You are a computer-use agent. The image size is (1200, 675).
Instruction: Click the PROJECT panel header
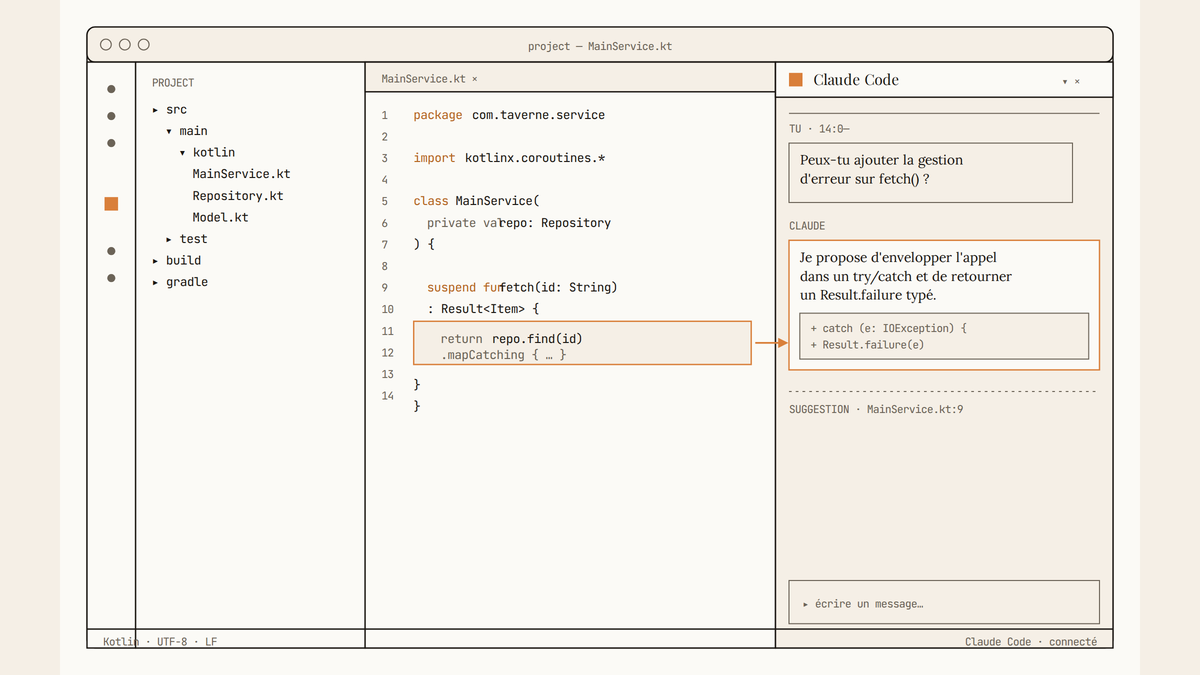pyautogui.click(x=173, y=83)
